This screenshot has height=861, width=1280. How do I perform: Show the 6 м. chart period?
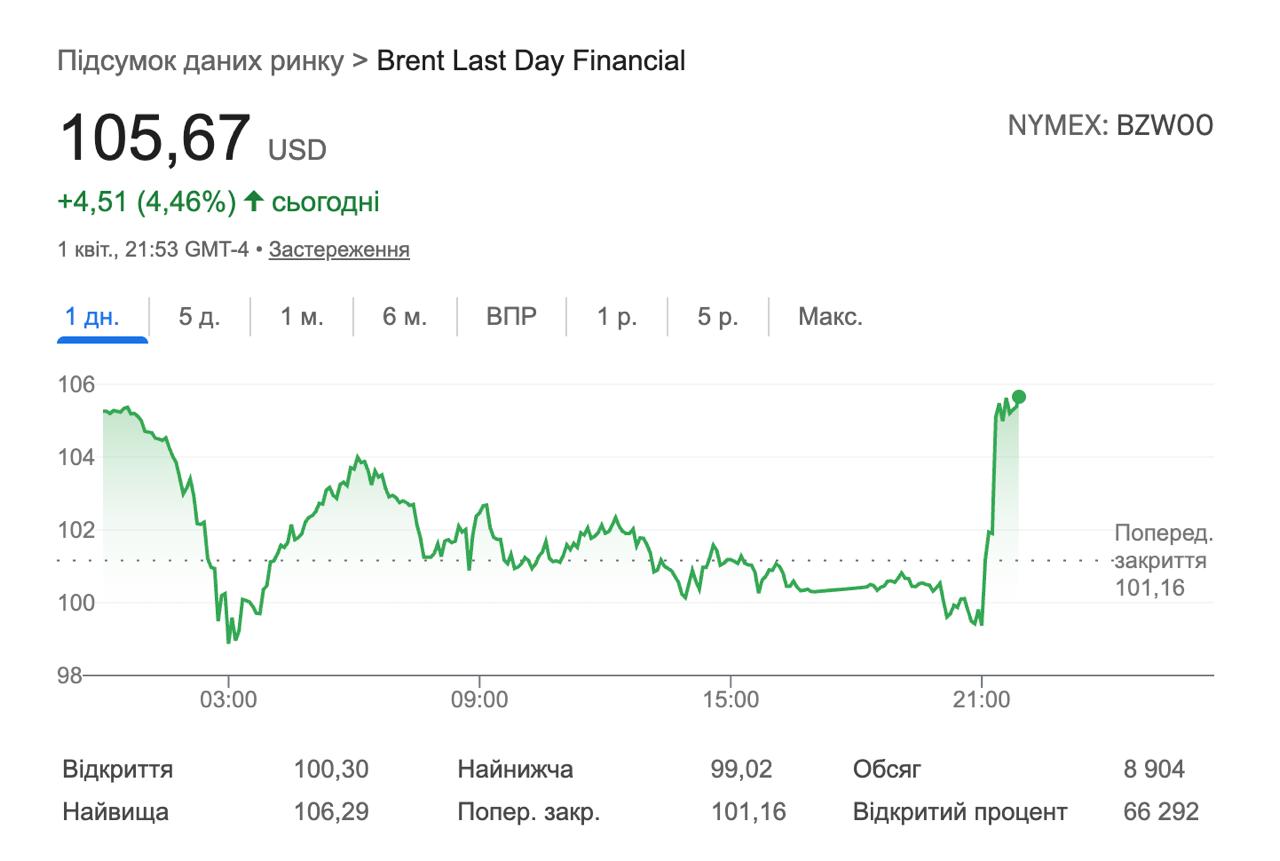[404, 317]
